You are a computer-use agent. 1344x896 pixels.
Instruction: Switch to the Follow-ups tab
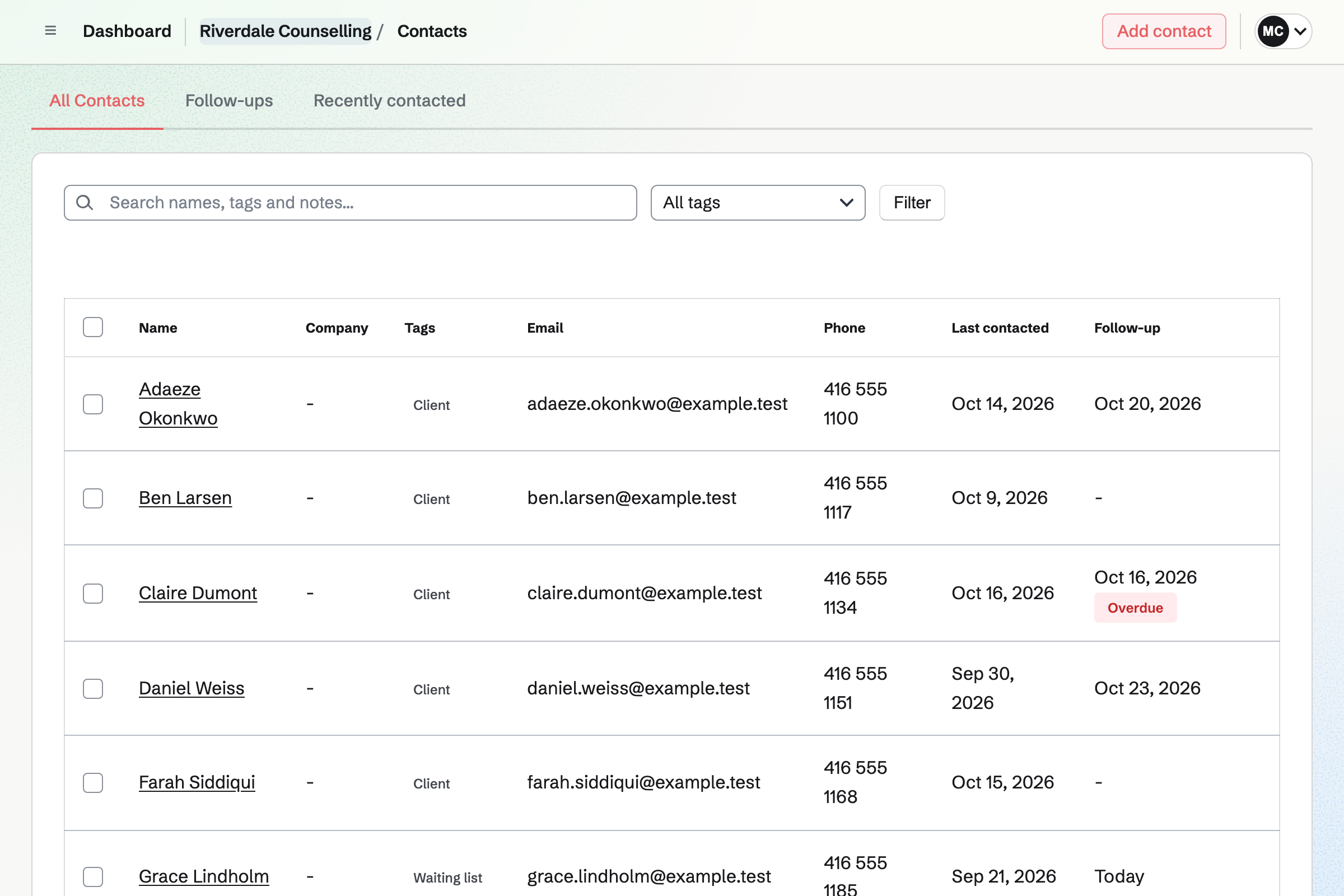pyautogui.click(x=229, y=101)
